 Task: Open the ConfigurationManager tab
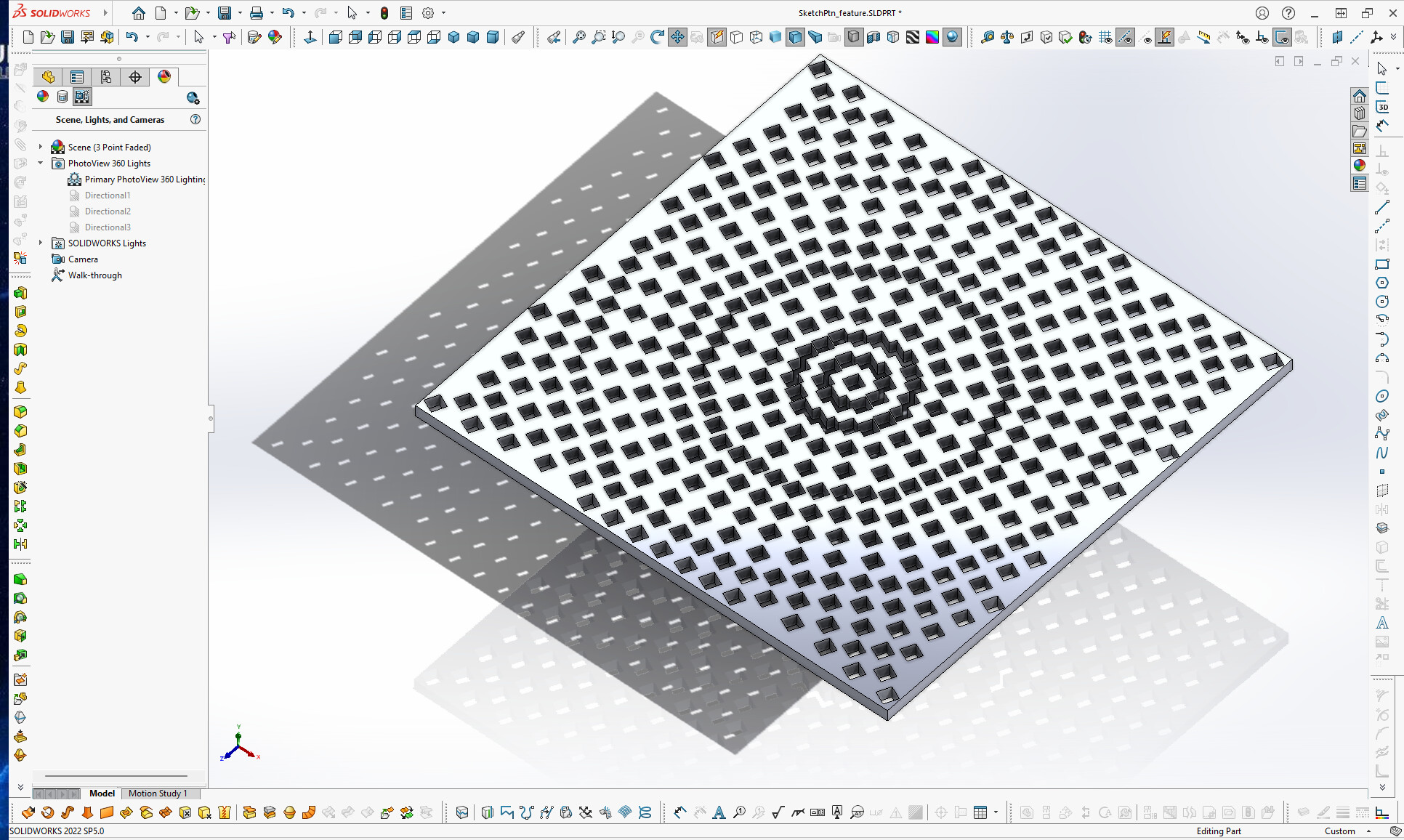(106, 77)
